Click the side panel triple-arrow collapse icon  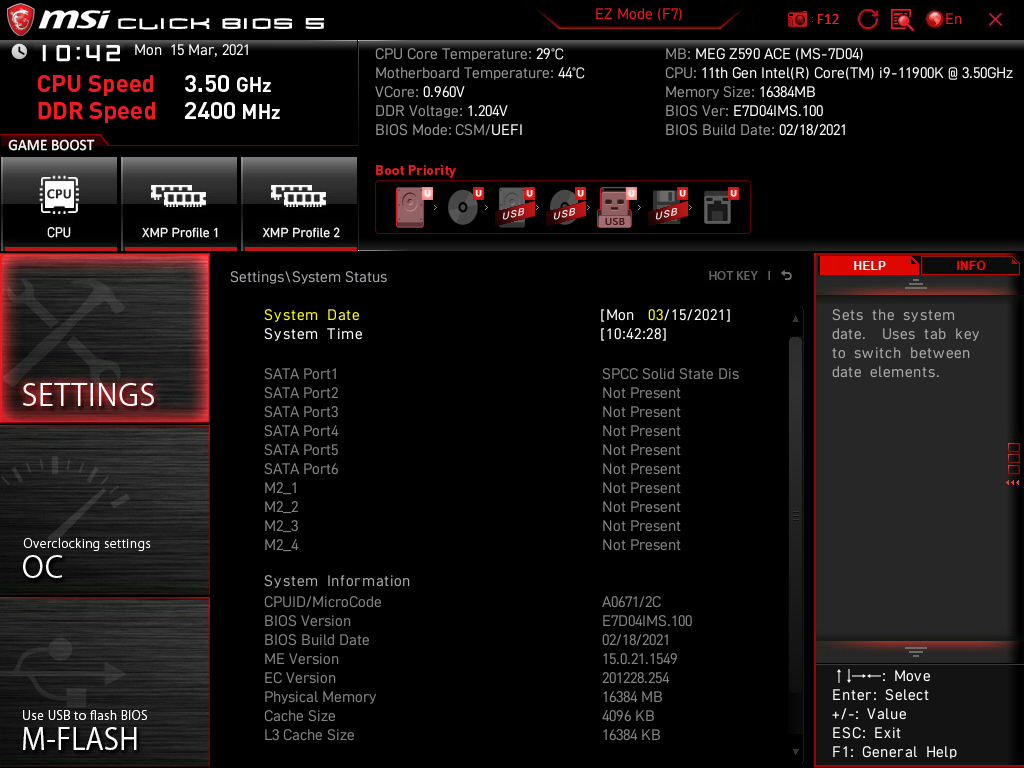coord(1013,483)
